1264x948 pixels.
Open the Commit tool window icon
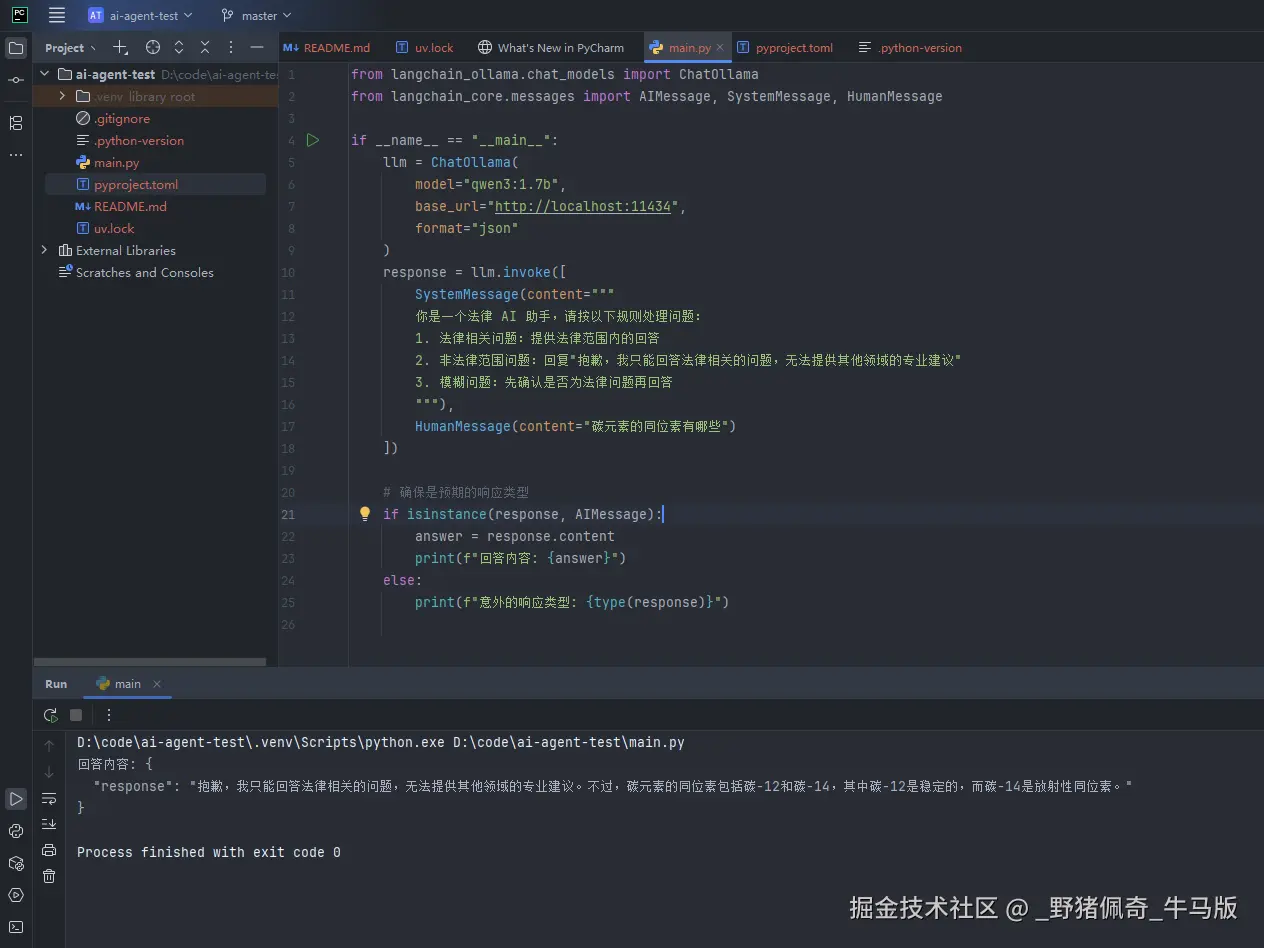tap(16, 80)
